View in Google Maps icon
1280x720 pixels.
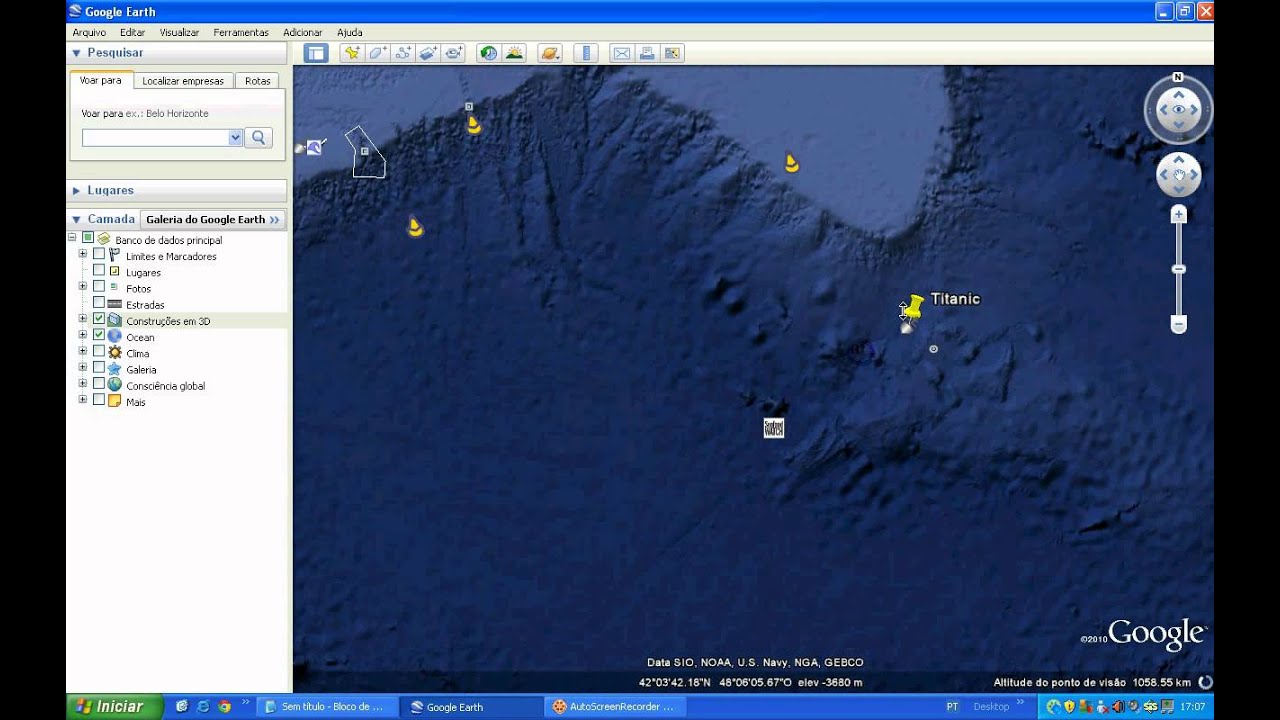pyautogui.click(x=672, y=54)
